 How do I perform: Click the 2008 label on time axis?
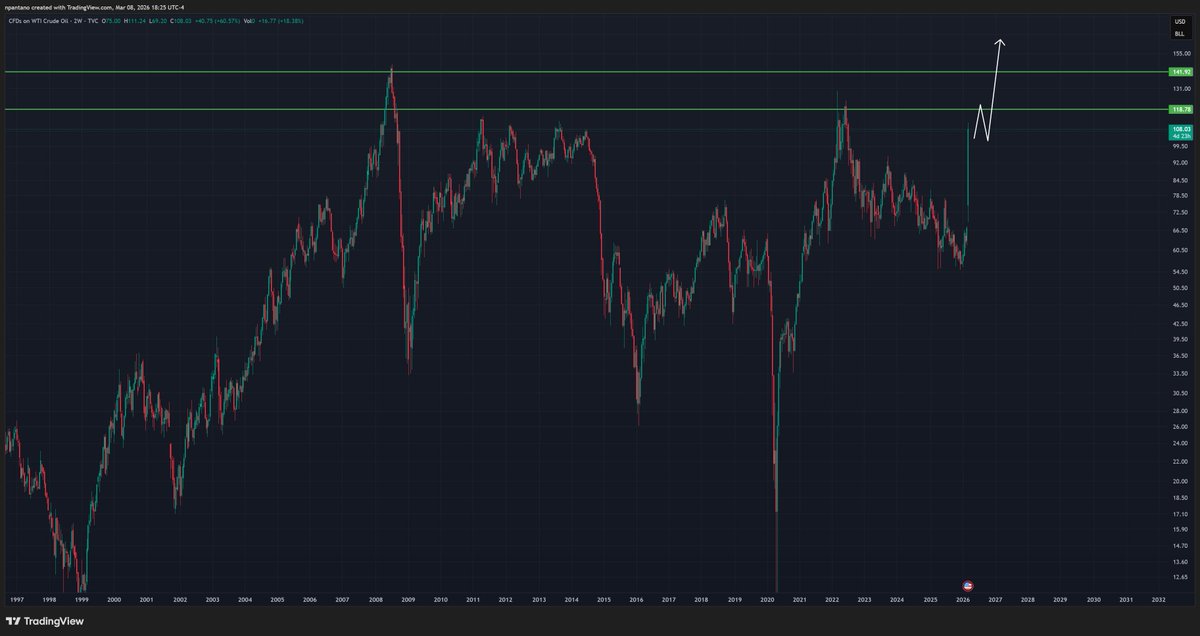point(375,600)
